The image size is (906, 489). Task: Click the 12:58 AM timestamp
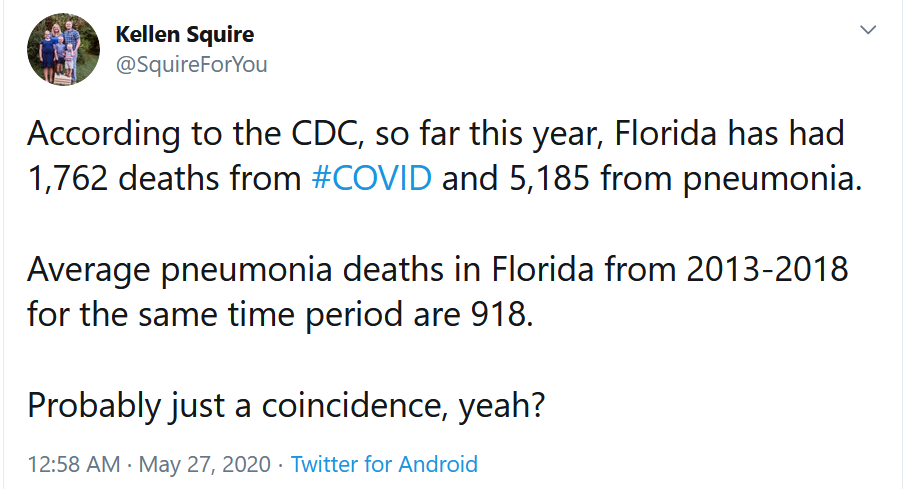click(74, 464)
